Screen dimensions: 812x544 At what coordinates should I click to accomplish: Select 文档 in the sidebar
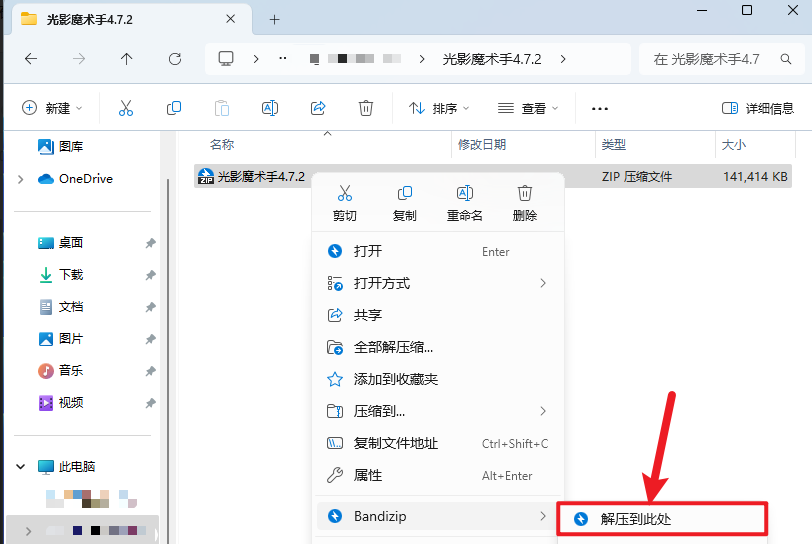tap(70, 307)
